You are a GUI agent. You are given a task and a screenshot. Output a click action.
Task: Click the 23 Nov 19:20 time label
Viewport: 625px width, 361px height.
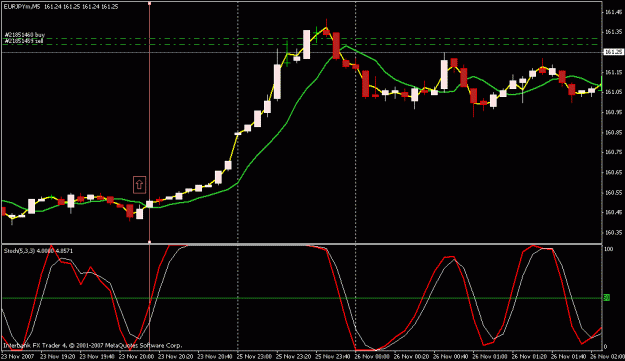[x=58, y=356]
